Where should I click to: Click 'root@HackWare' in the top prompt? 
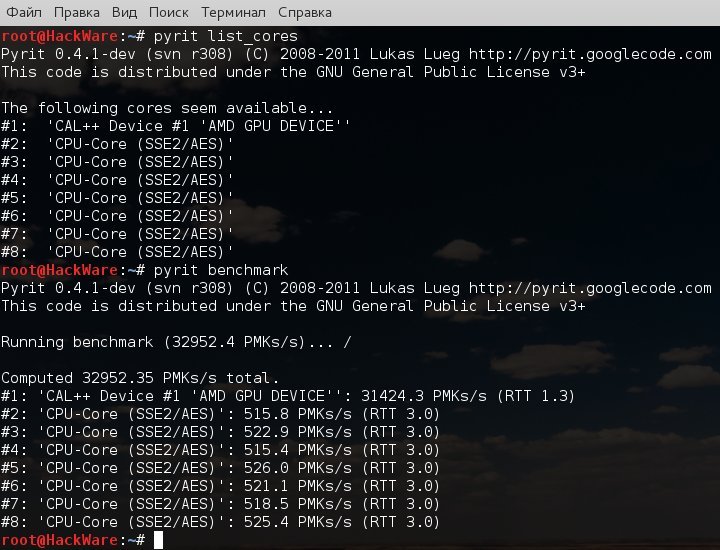point(59,36)
